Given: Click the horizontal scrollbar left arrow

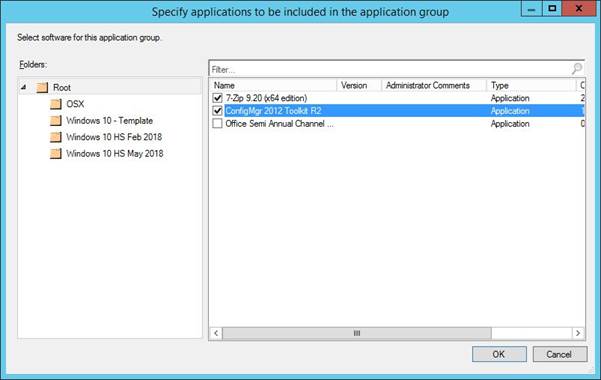Looking at the screenshot, I should click(216, 333).
